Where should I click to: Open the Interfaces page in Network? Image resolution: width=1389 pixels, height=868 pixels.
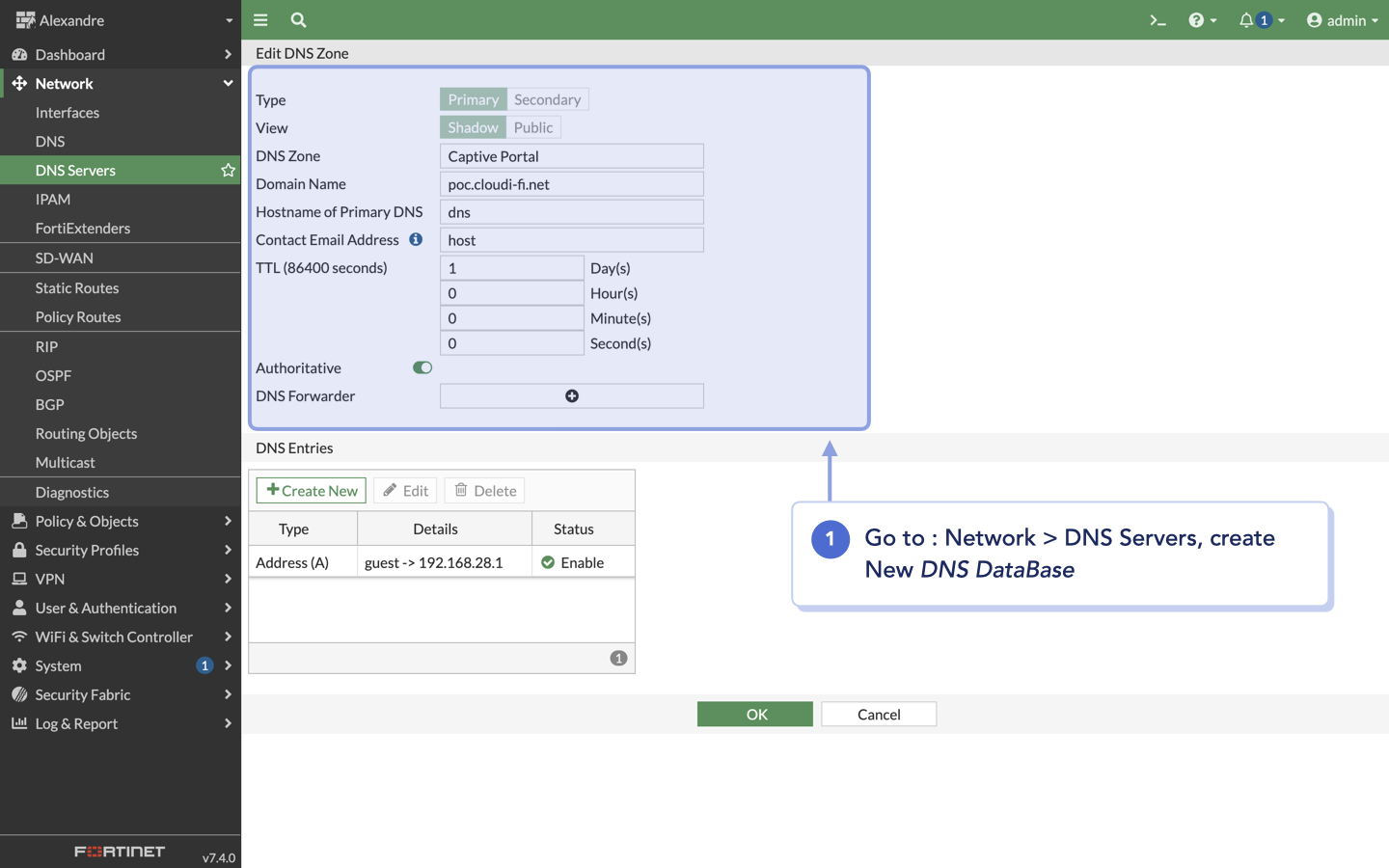point(67,112)
